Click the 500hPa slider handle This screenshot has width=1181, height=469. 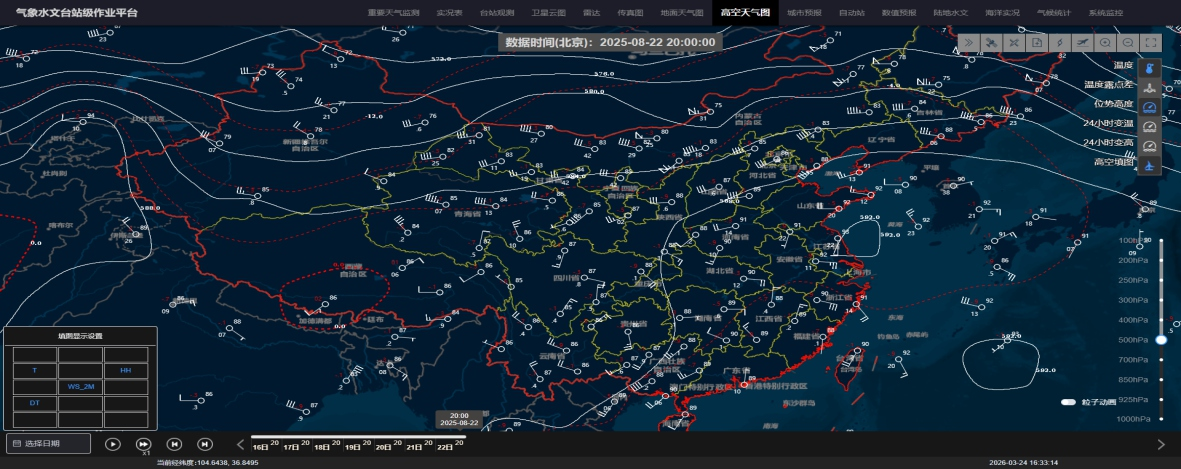pos(1161,340)
